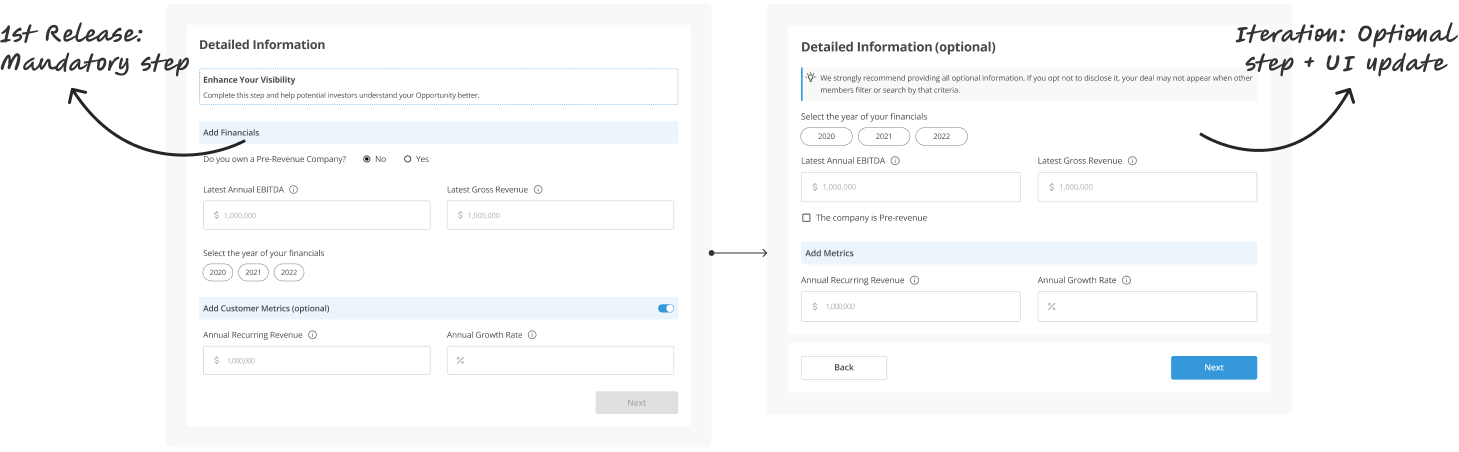Click 'Detailed Information (optional)' title
This screenshot has height=452, width=1459.
pyautogui.click(x=898, y=47)
